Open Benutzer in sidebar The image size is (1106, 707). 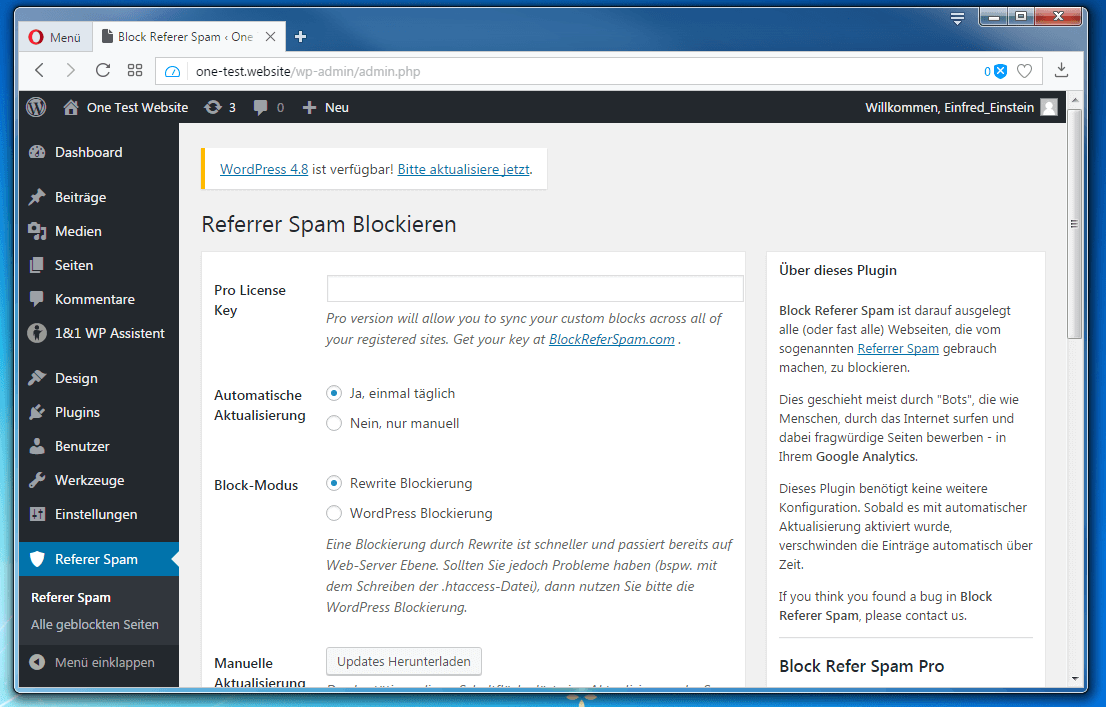[x=99, y=446]
